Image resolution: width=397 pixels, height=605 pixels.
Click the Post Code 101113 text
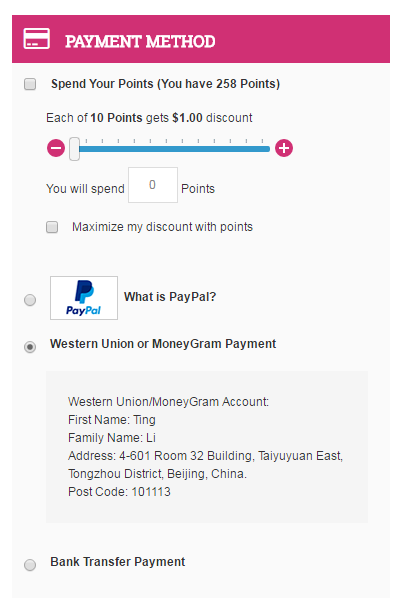[x=119, y=492]
